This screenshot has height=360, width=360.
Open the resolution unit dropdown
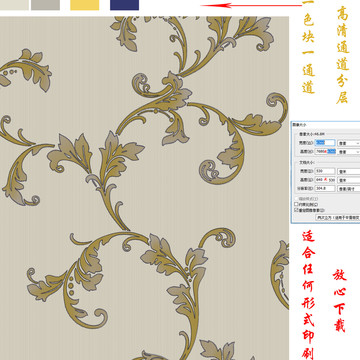(349, 189)
